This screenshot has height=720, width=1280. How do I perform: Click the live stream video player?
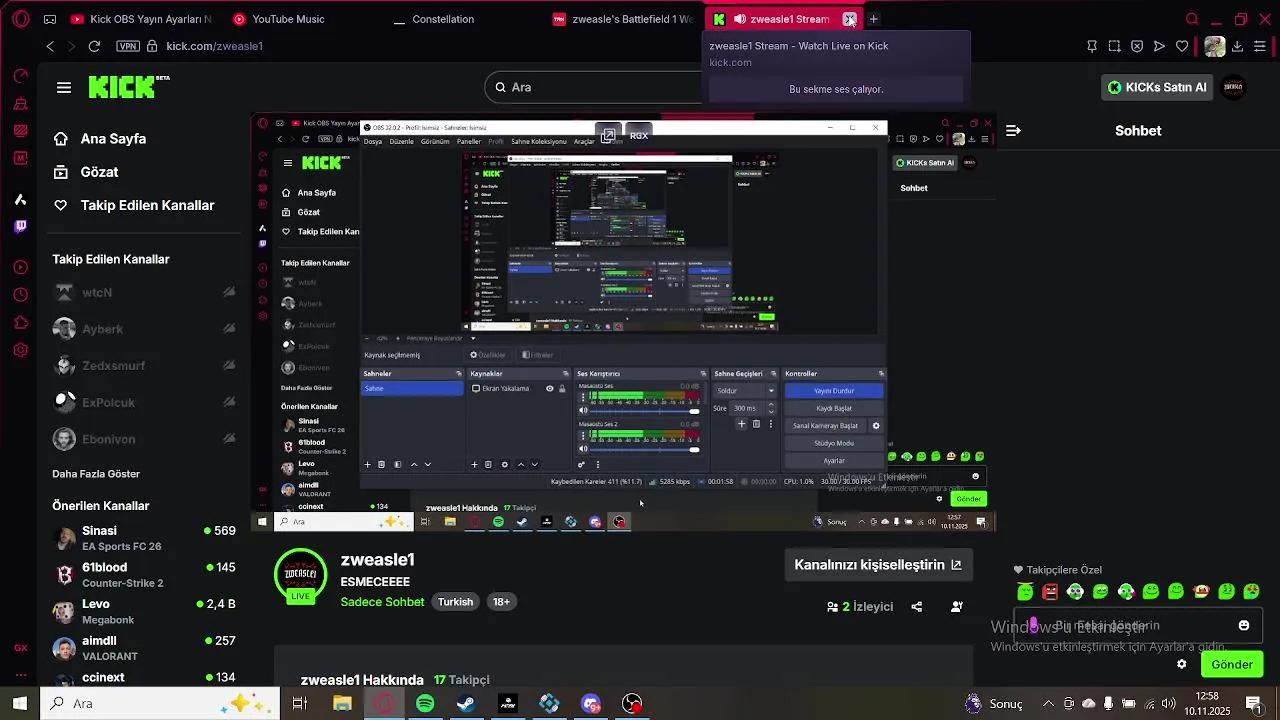point(622,322)
